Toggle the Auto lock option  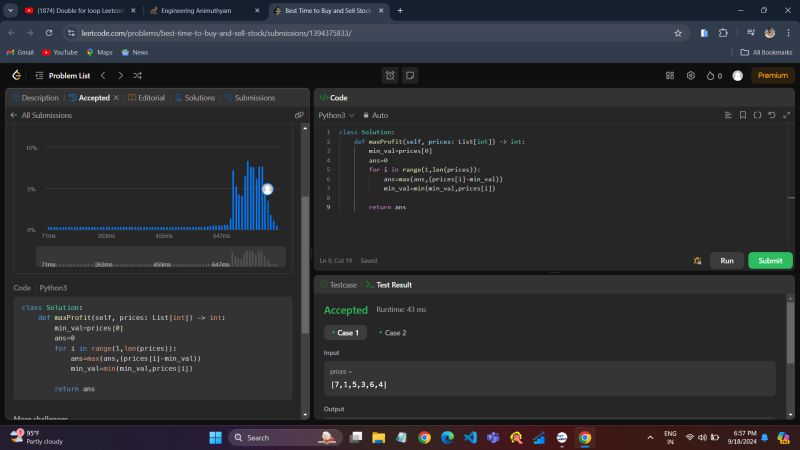pos(375,115)
